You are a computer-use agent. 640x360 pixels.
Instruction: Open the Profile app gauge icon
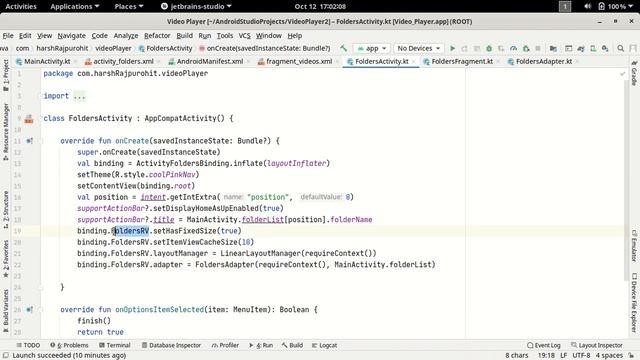[513, 48]
